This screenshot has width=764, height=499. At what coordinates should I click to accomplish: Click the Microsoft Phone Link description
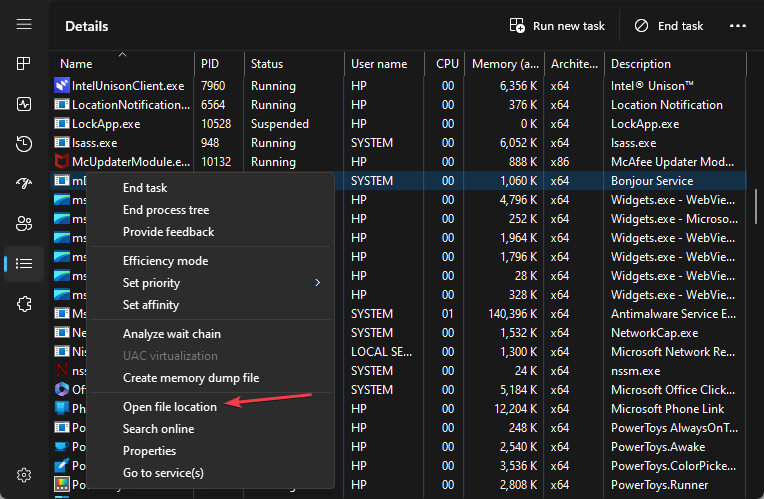[667, 409]
